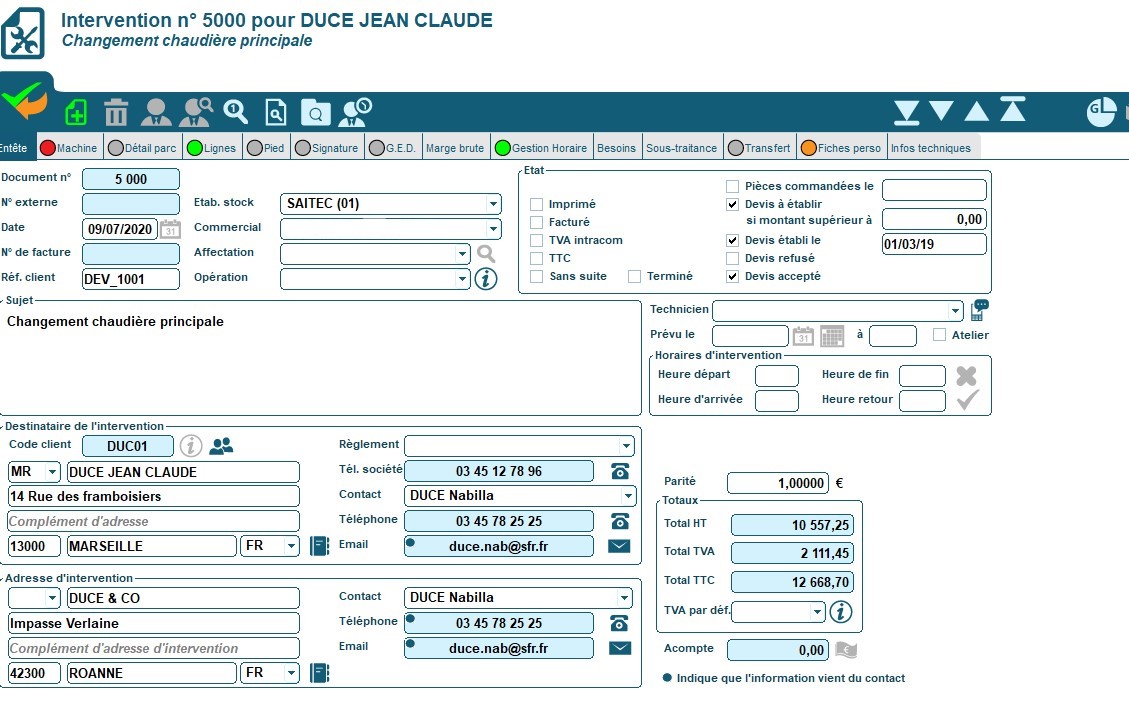Open the Marge brute tab

pyautogui.click(x=455, y=148)
